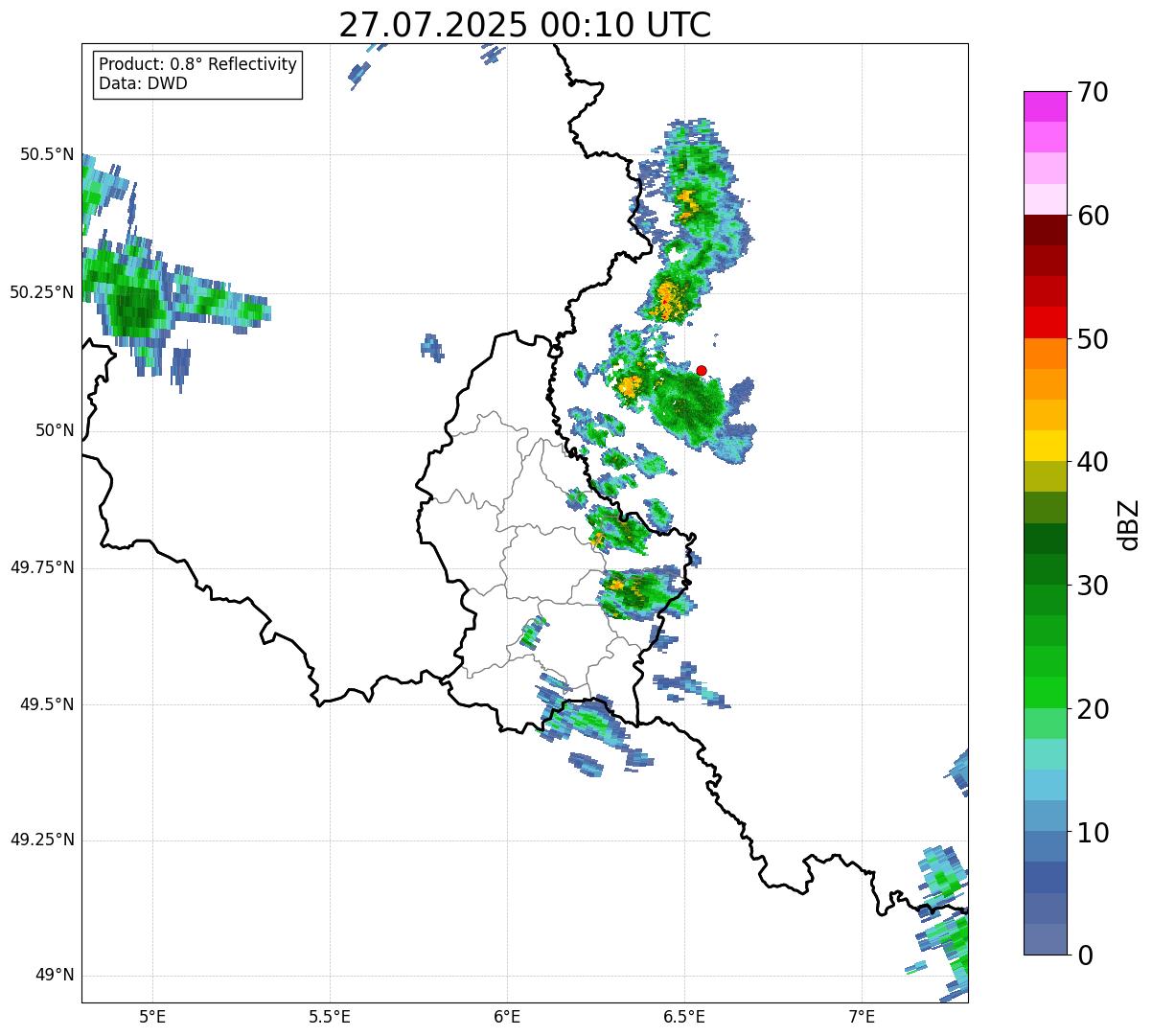Viewport: 1152px width, 1036px height.
Task: Click the yellow colorbar swatch at 40 dBZ
Action: [1045, 447]
